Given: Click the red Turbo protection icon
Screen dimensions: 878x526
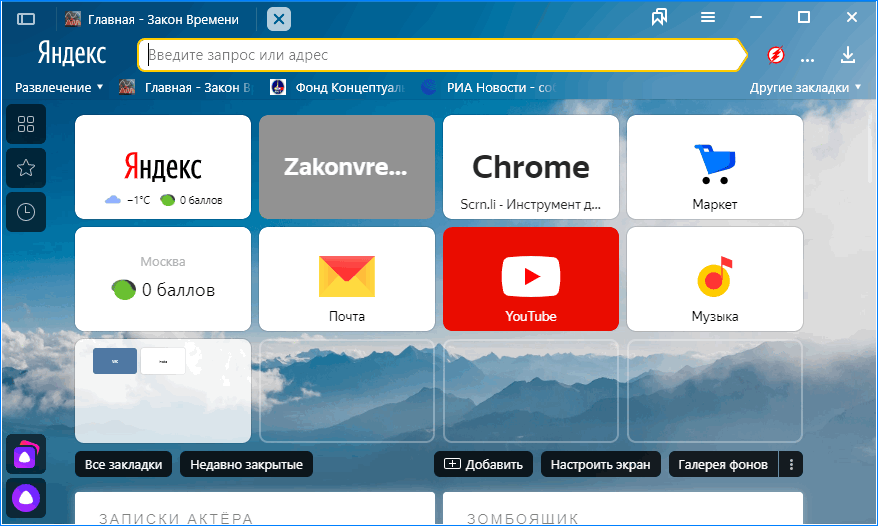Looking at the screenshot, I should point(776,55).
